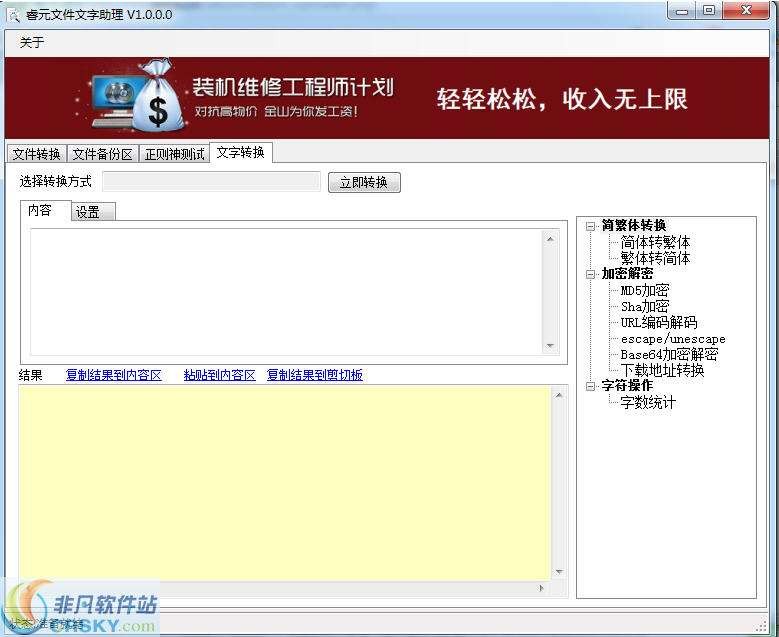Select 繁体转简体 in the tree

[x=655, y=258]
